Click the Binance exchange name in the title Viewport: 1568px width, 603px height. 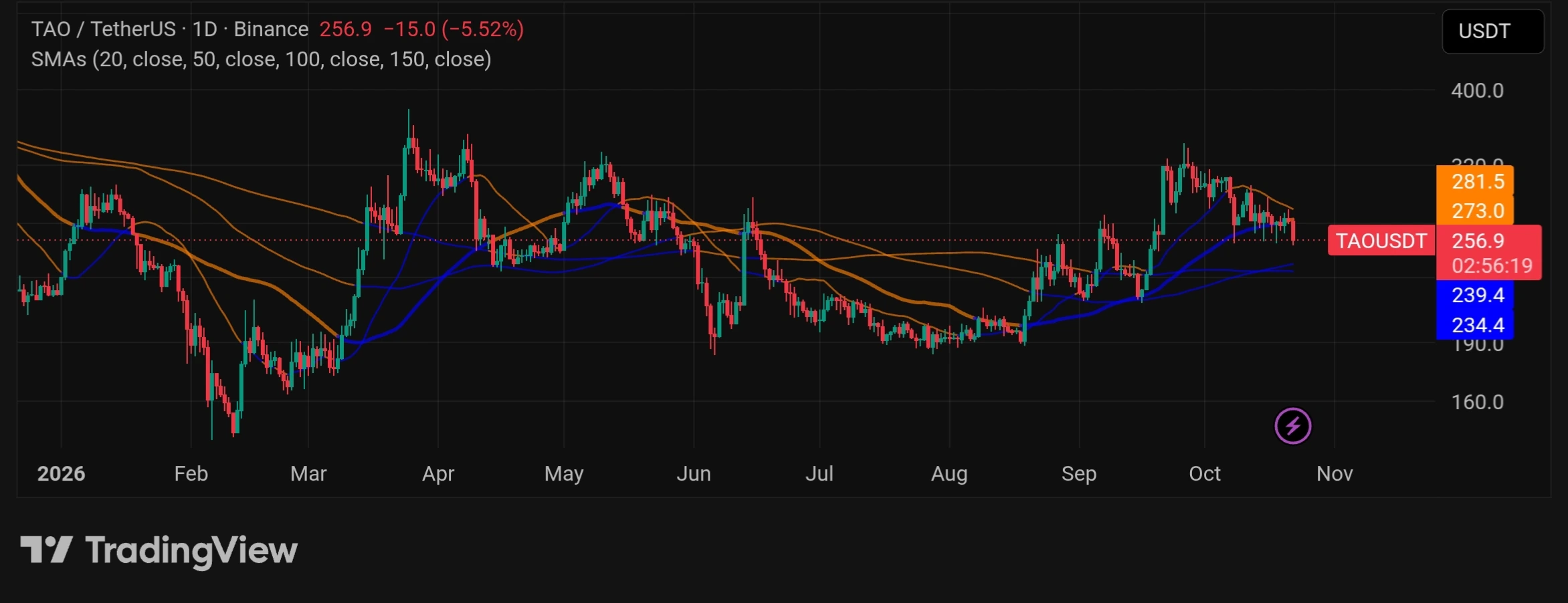(x=271, y=29)
